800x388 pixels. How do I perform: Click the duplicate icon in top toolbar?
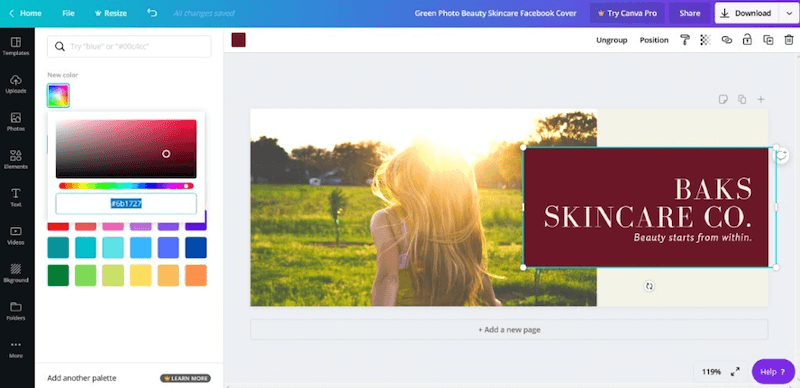768,40
